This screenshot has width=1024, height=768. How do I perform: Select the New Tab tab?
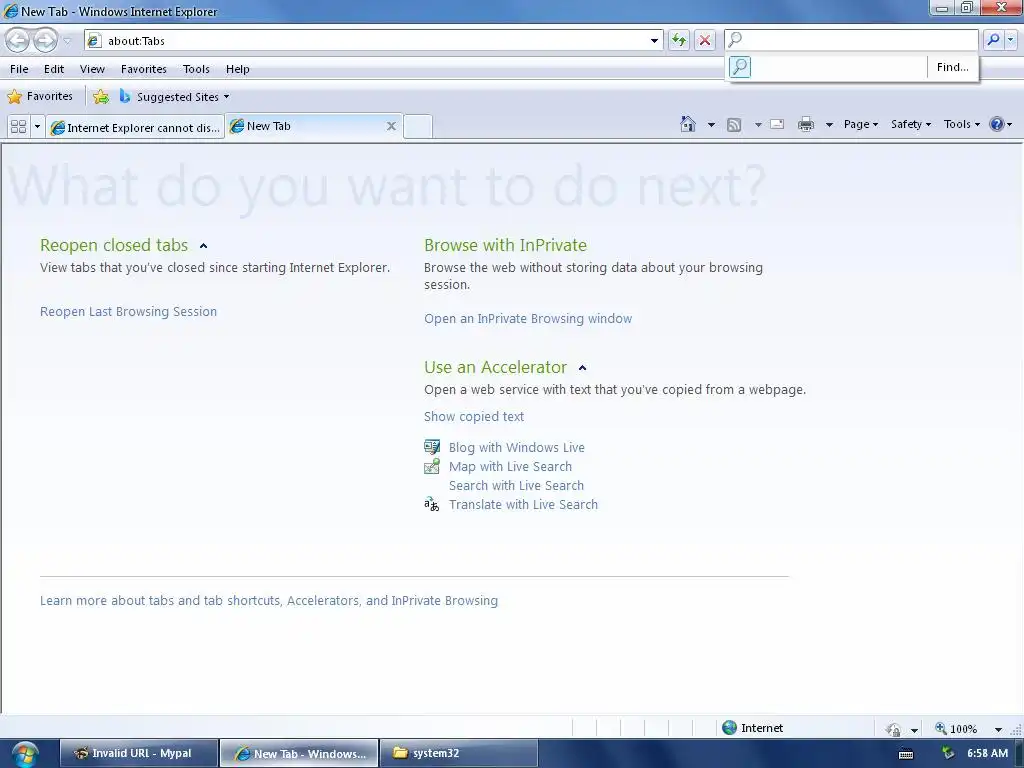pos(307,126)
